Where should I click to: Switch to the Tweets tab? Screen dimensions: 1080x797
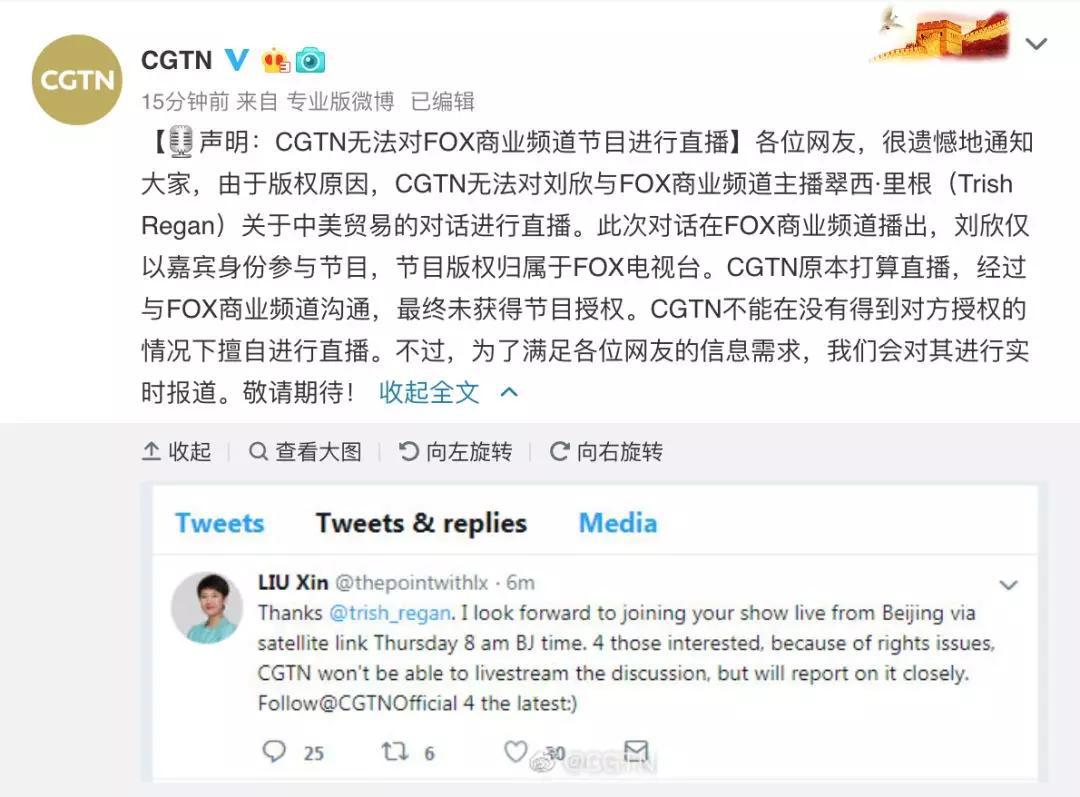point(220,523)
